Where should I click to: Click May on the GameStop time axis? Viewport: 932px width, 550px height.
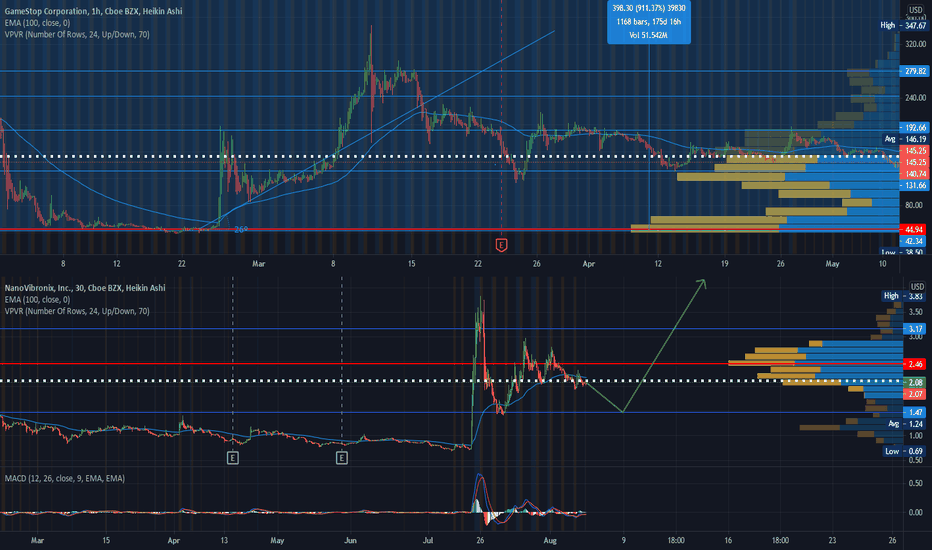point(832,264)
